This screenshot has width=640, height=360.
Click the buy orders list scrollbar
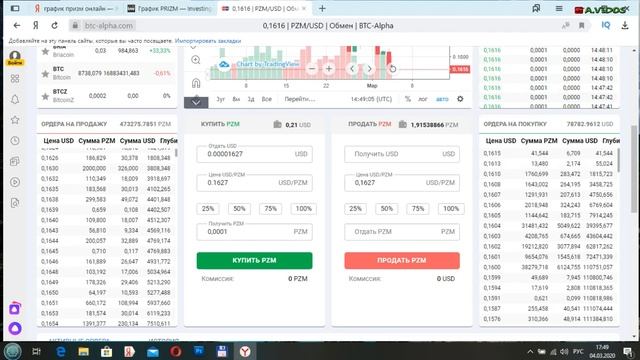tap(618, 160)
